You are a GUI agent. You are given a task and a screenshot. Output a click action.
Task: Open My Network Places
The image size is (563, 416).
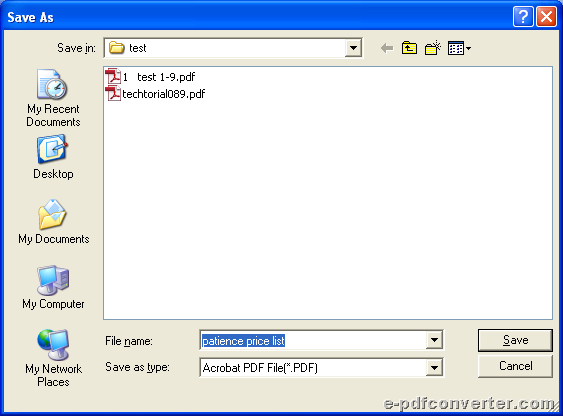pos(53,358)
